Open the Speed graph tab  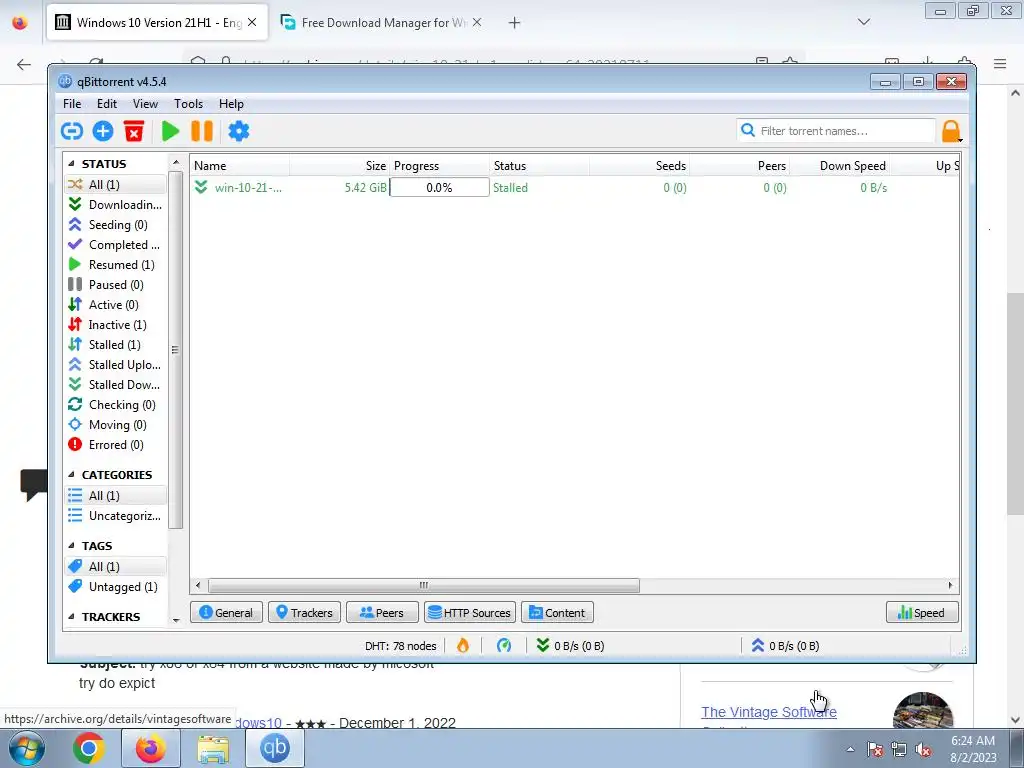point(922,613)
